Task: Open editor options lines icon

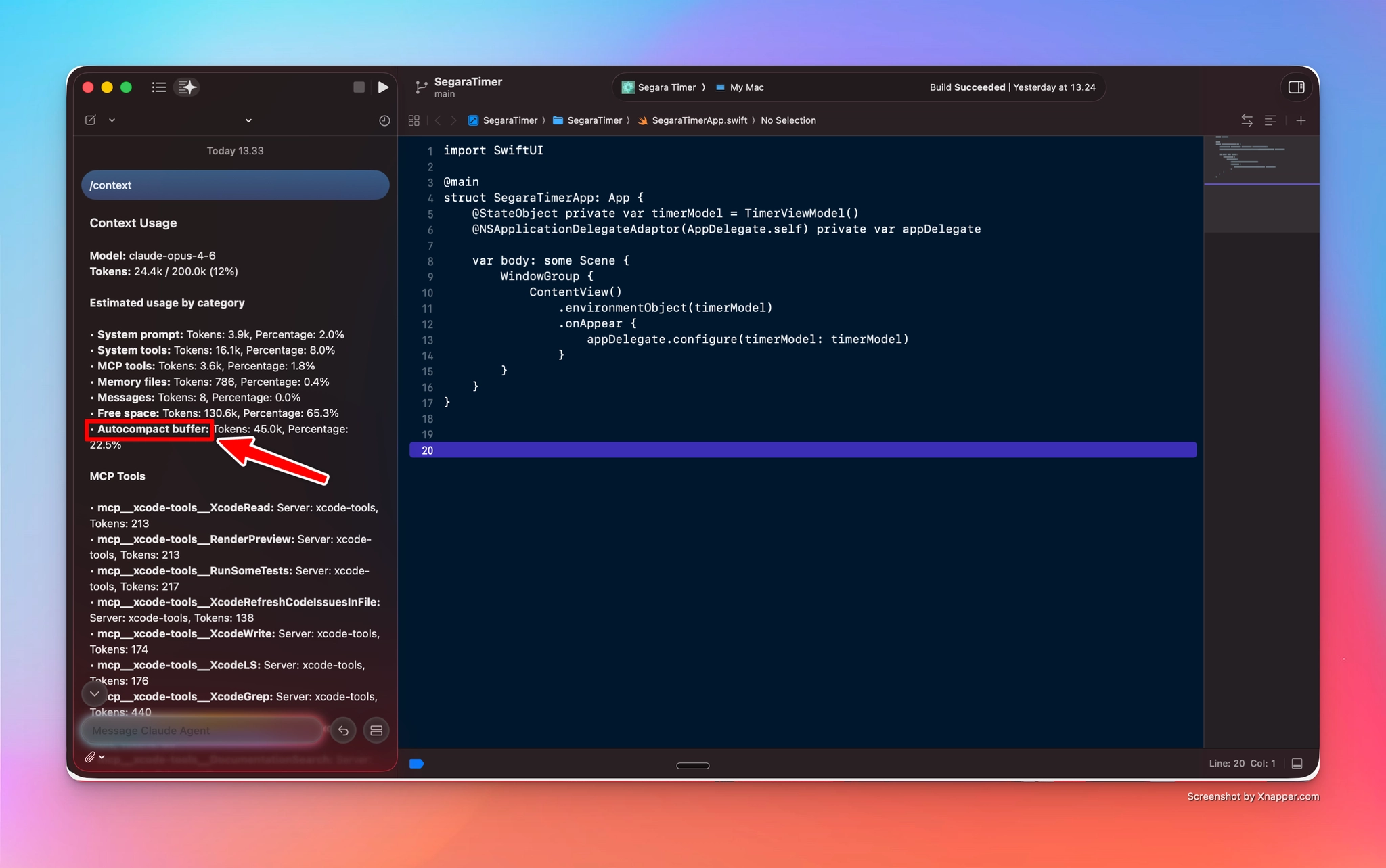Action: point(1270,120)
